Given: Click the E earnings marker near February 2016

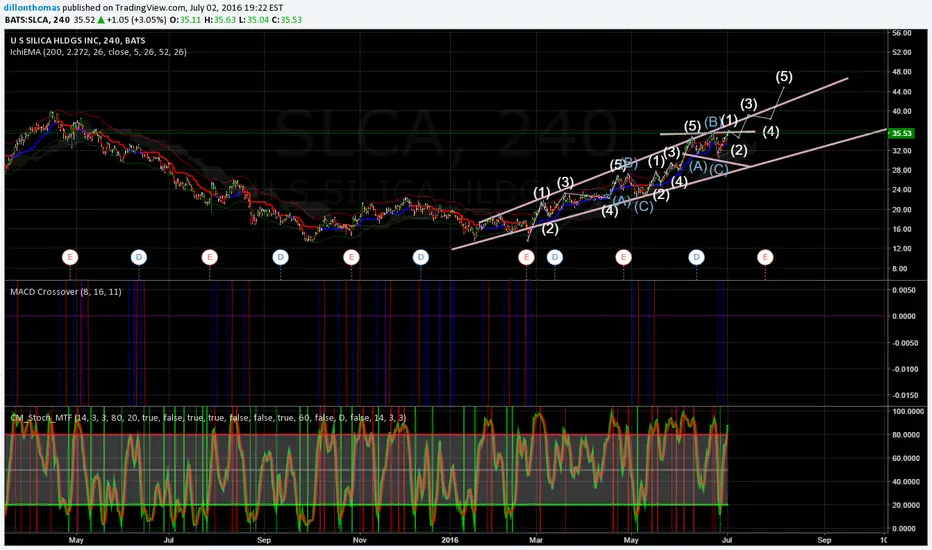Looking at the screenshot, I should (526, 257).
